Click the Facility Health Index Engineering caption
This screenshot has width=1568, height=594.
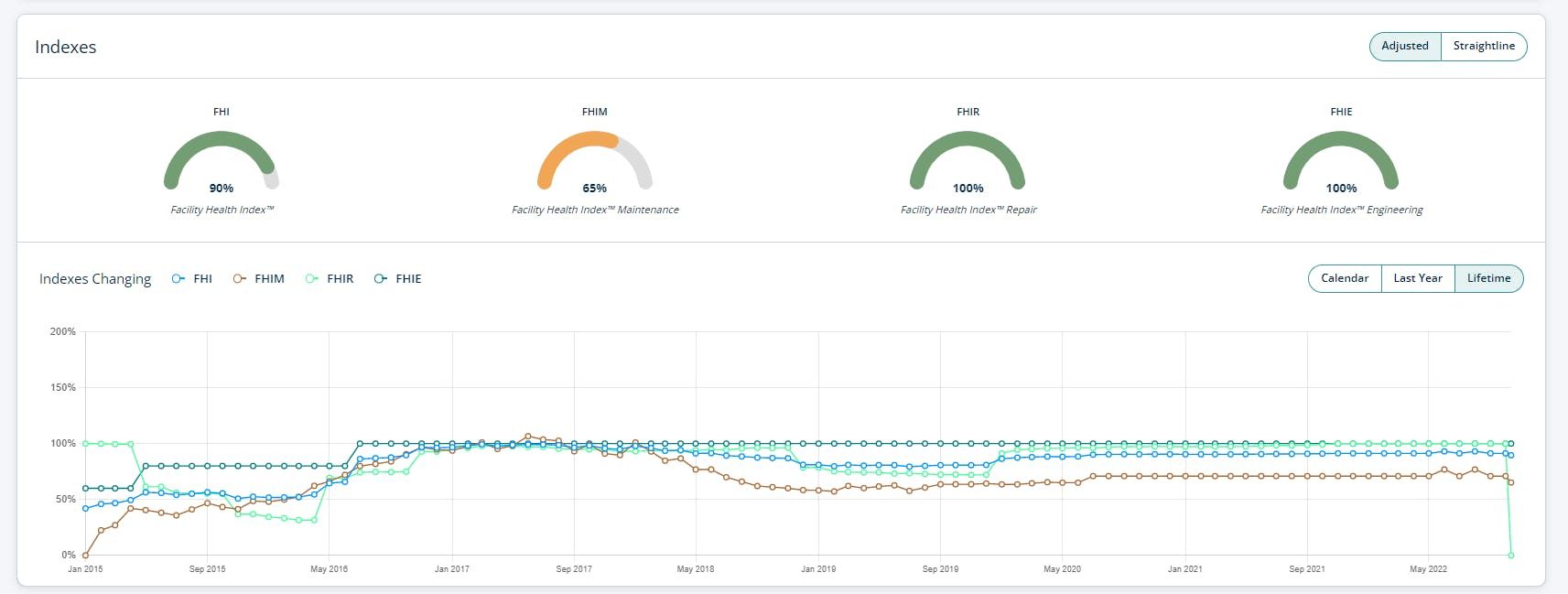tap(1342, 210)
